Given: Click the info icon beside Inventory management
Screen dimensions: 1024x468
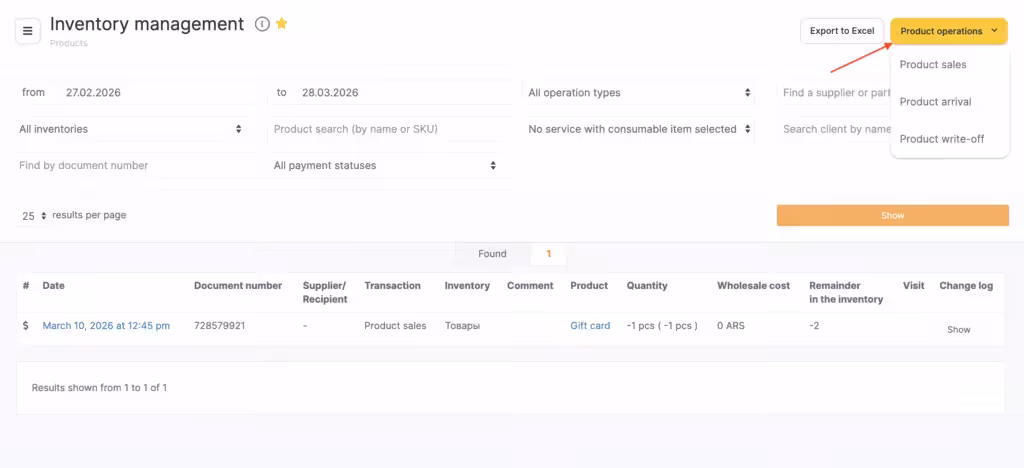Looking at the screenshot, I should coord(262,24).
